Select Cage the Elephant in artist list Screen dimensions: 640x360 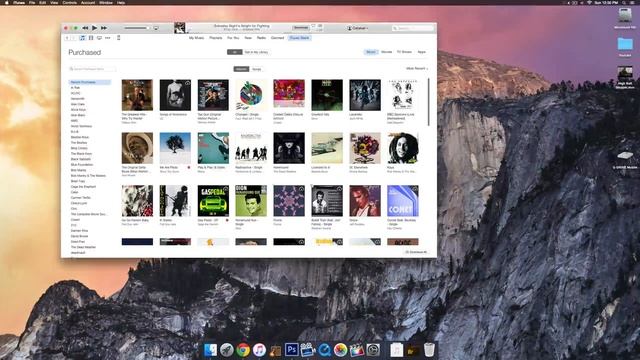tap(83, 187)
